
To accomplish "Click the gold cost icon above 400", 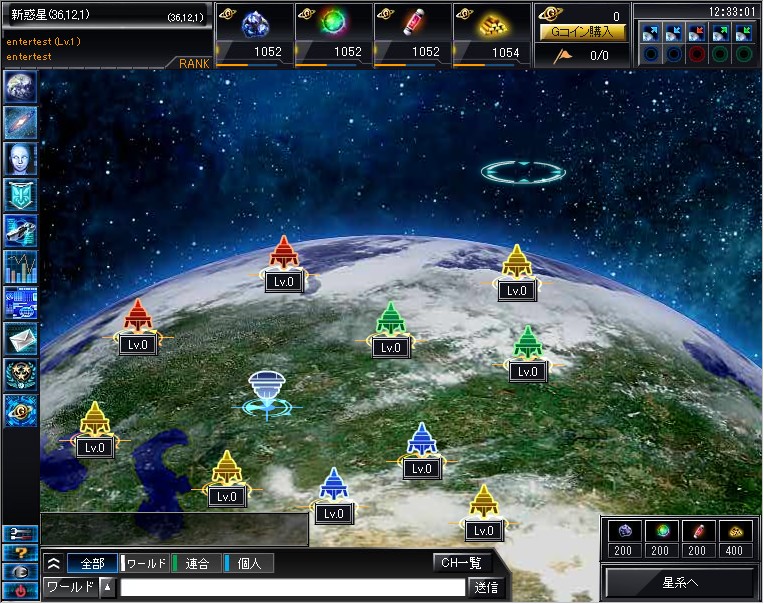I will [735, 531].
